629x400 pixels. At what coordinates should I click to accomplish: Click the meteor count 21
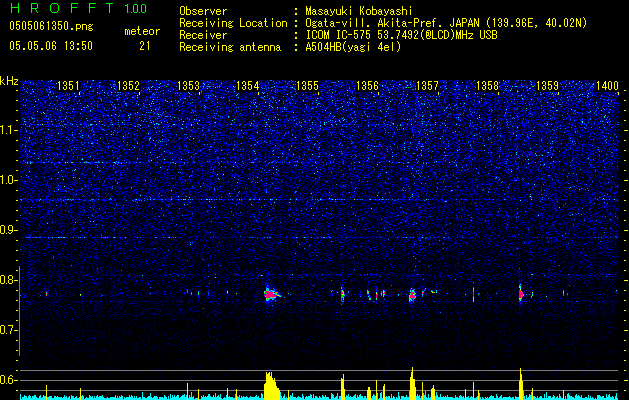tap(145, 46)
